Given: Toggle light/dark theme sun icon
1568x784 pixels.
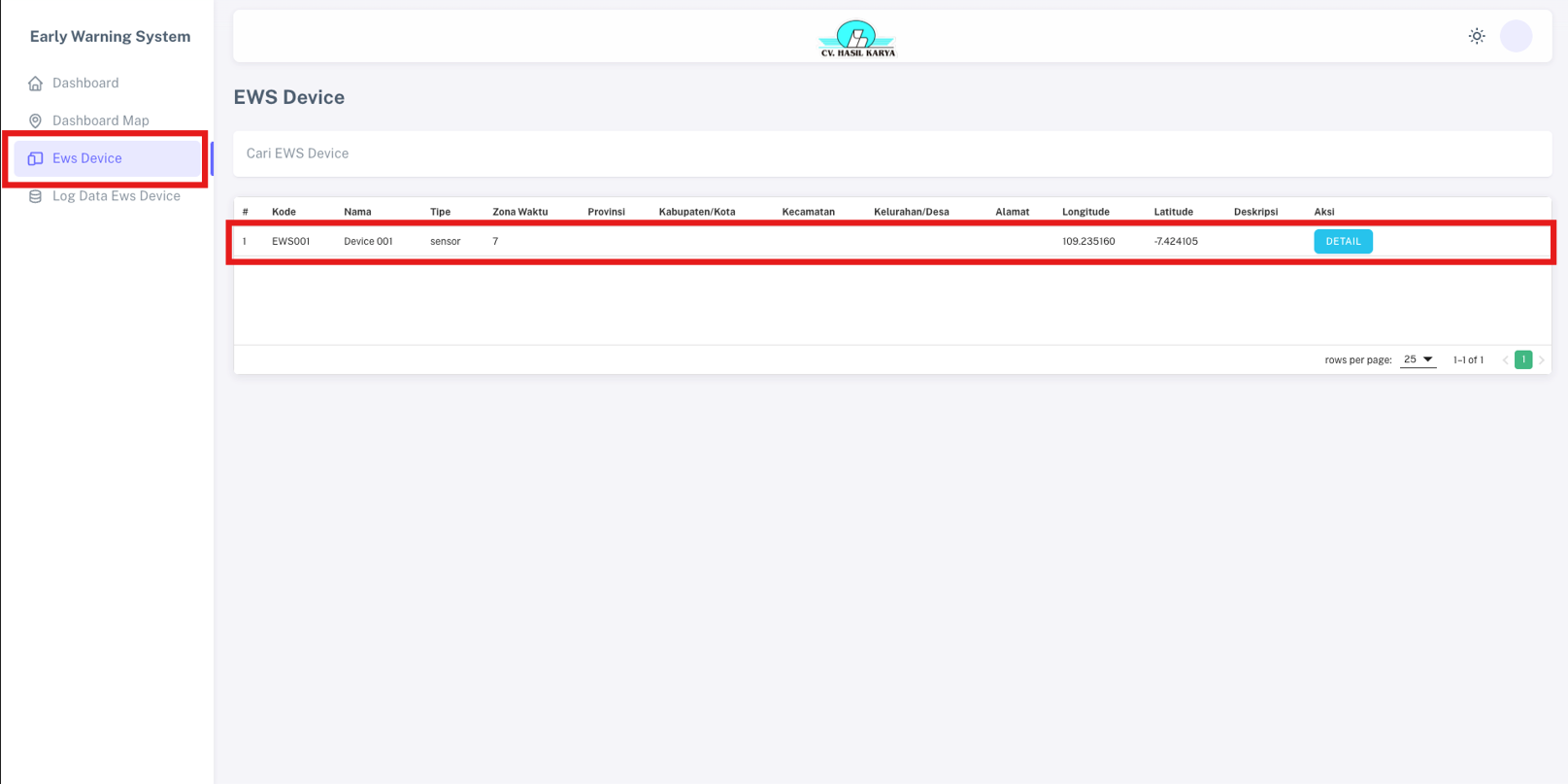Looking at the screenshot, I should click(1476, 36).
